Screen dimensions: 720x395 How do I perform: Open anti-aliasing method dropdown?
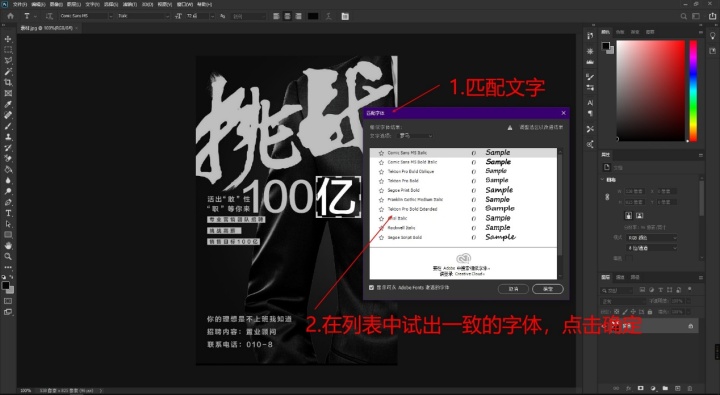pos(249,16)
